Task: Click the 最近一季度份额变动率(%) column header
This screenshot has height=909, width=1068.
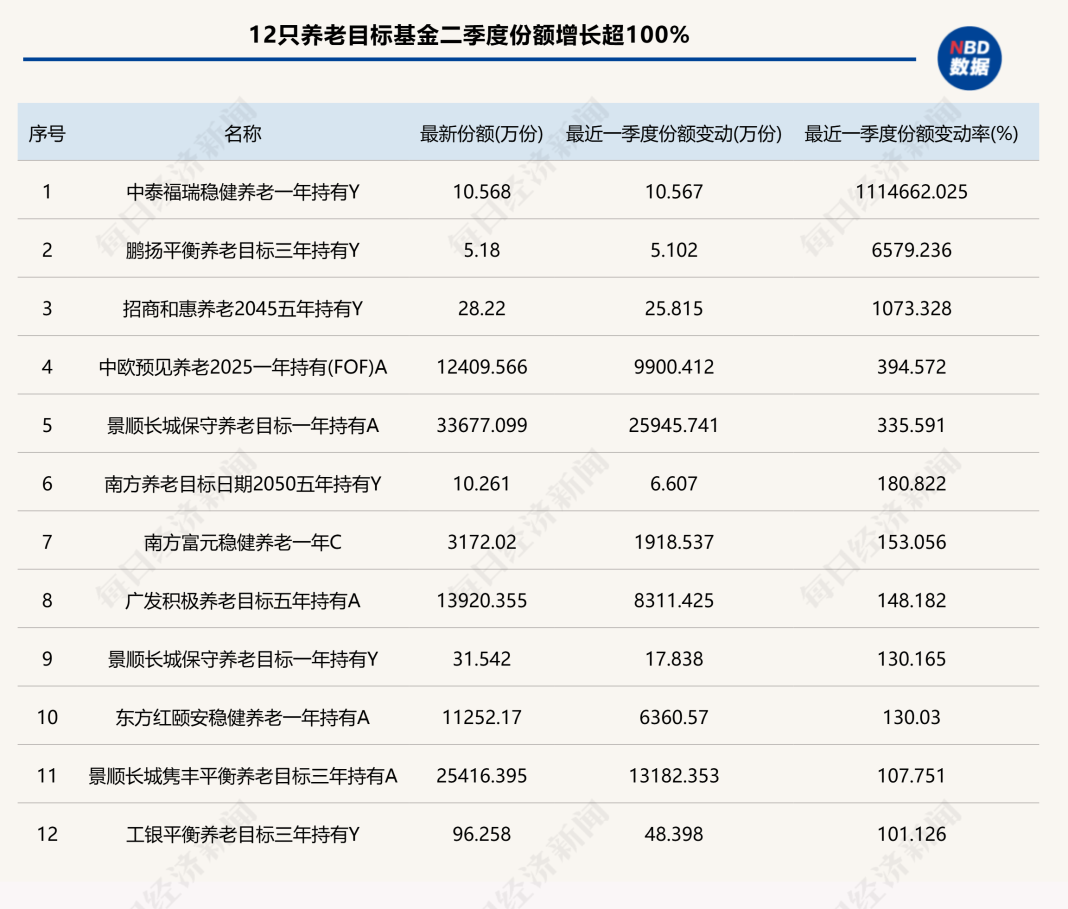Action: pyautogui.click(x=911, y=133)
